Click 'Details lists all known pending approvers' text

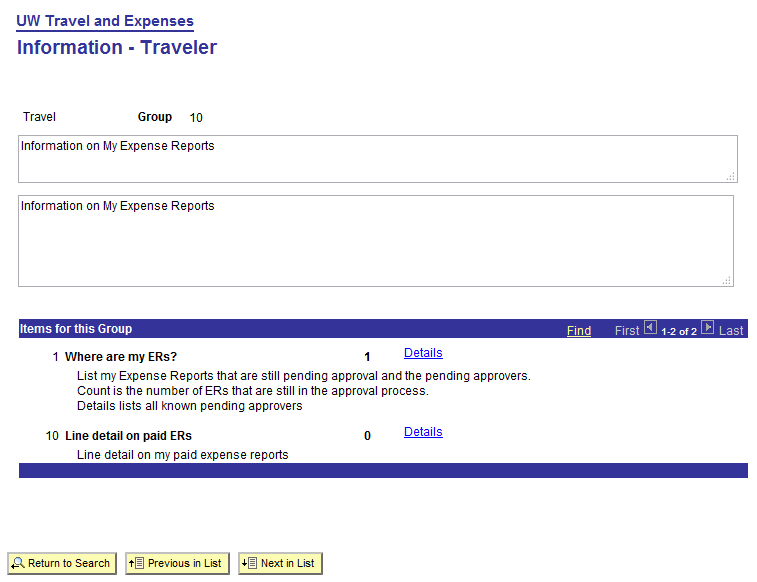[x=189, y=406]
